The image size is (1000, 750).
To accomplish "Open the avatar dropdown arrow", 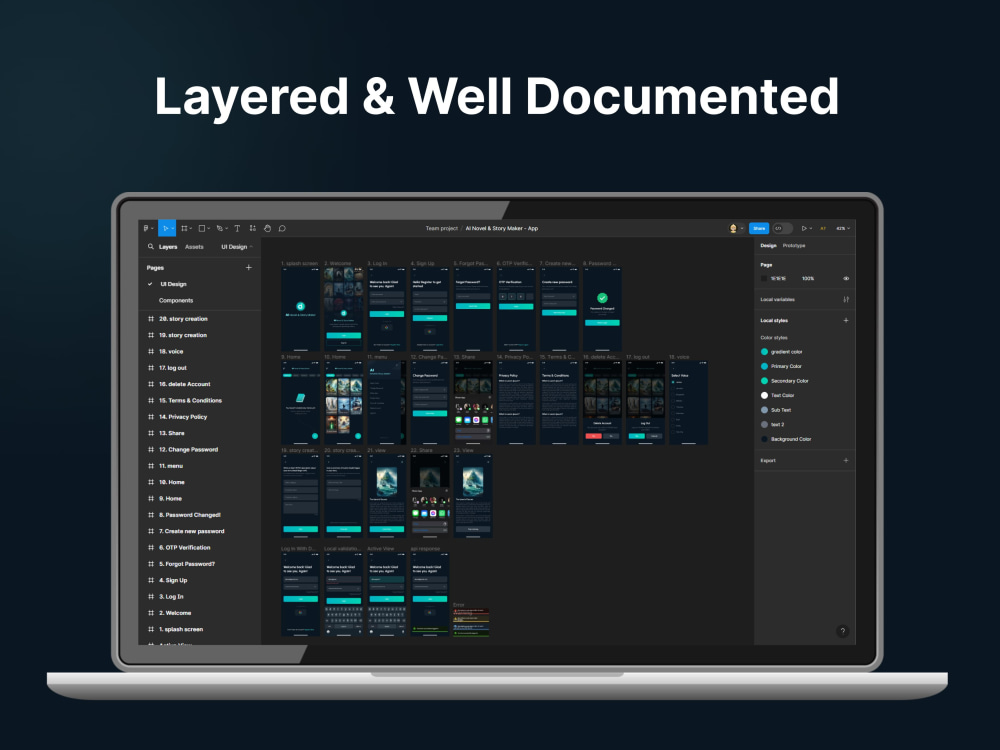I will click(742, 228).
